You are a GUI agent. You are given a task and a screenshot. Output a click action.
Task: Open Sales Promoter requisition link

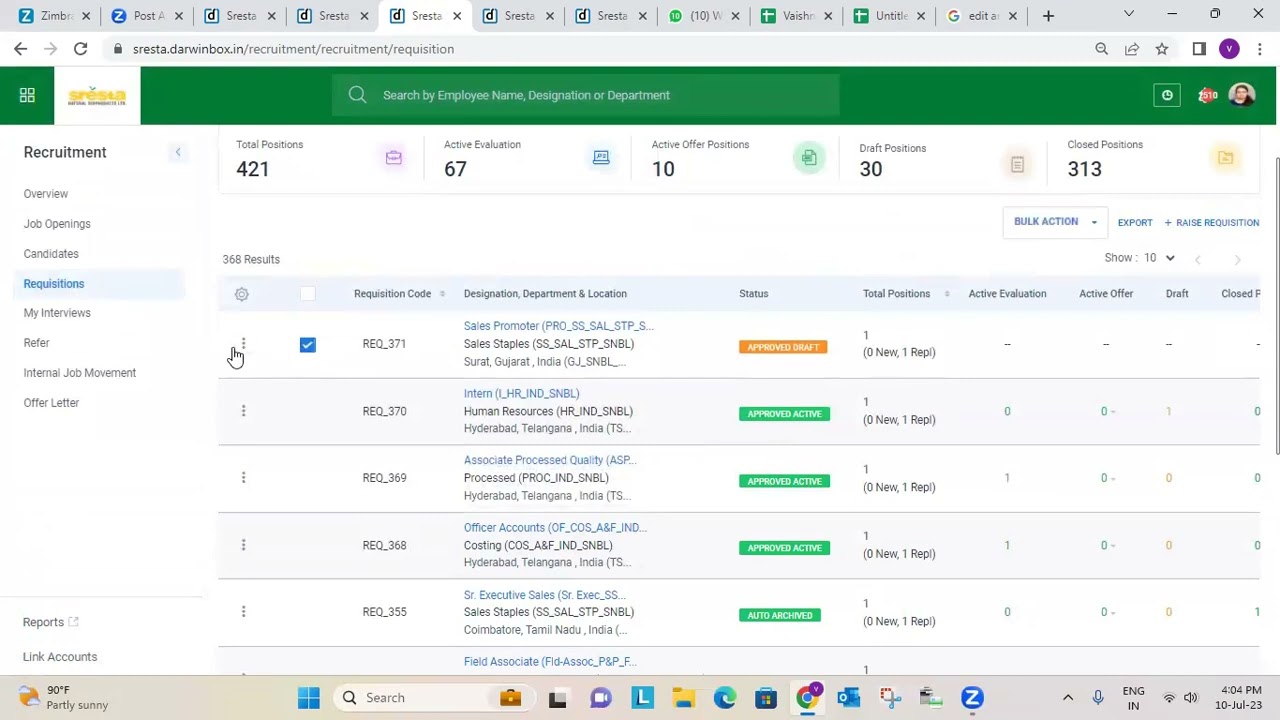pos(558,326)
